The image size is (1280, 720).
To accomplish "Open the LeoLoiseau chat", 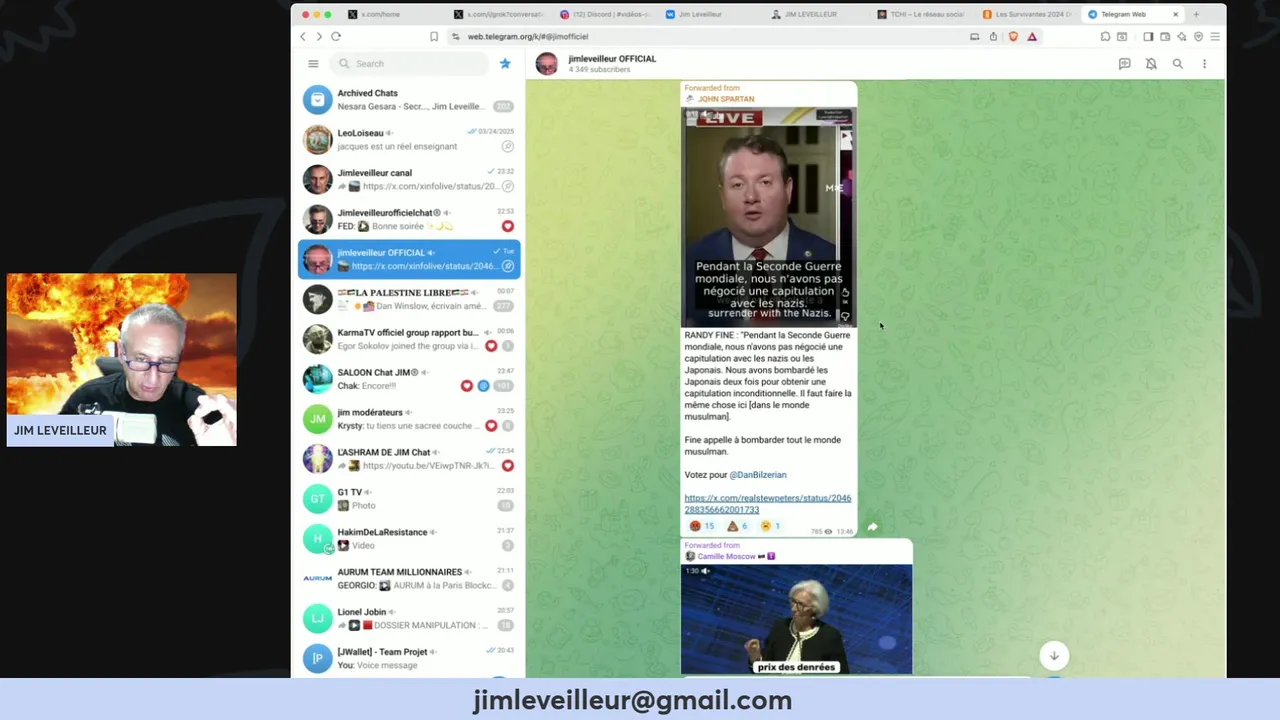I will click(x=409, y=139).
